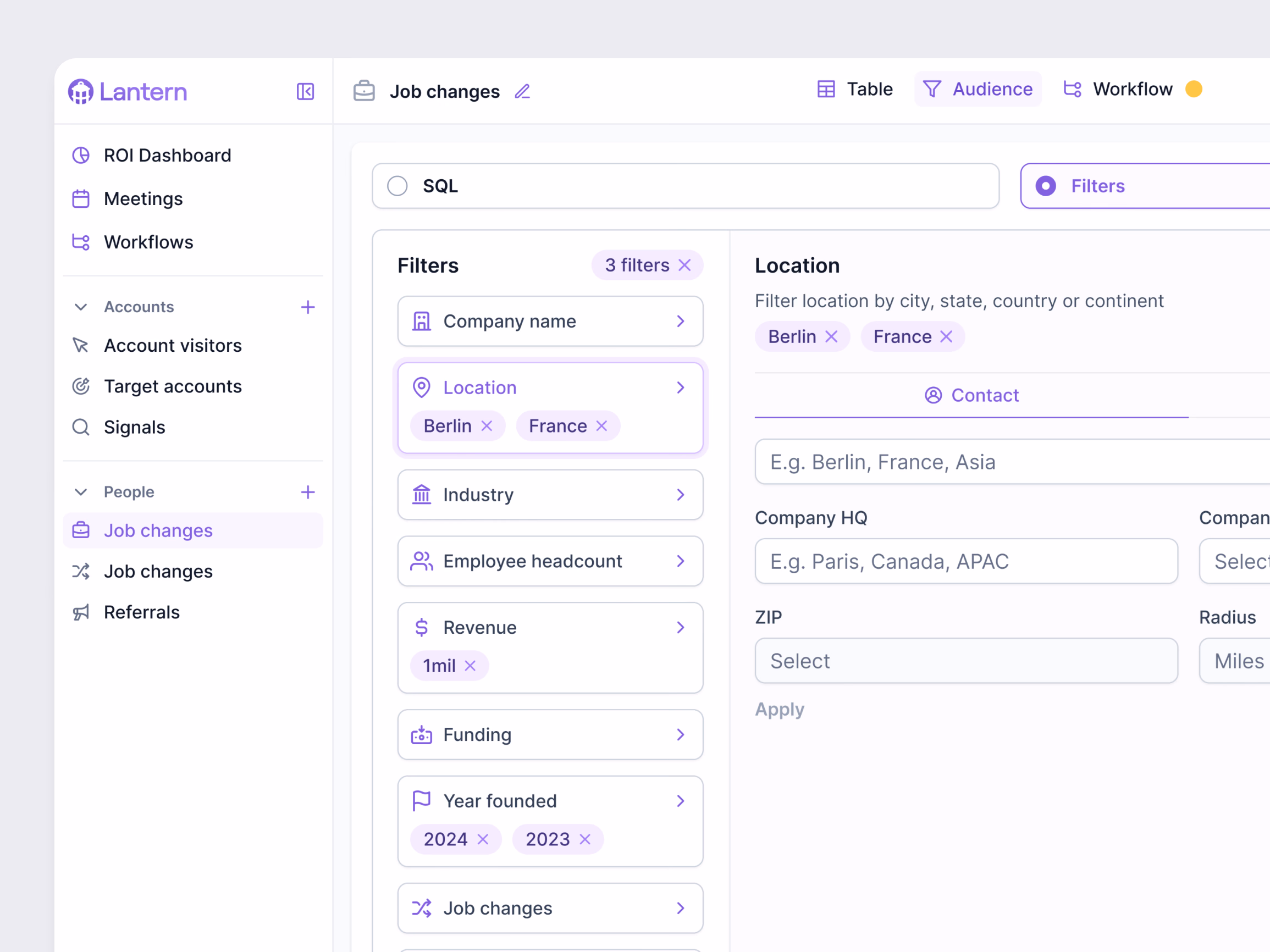Expand the Company name filter

(550, 322)
